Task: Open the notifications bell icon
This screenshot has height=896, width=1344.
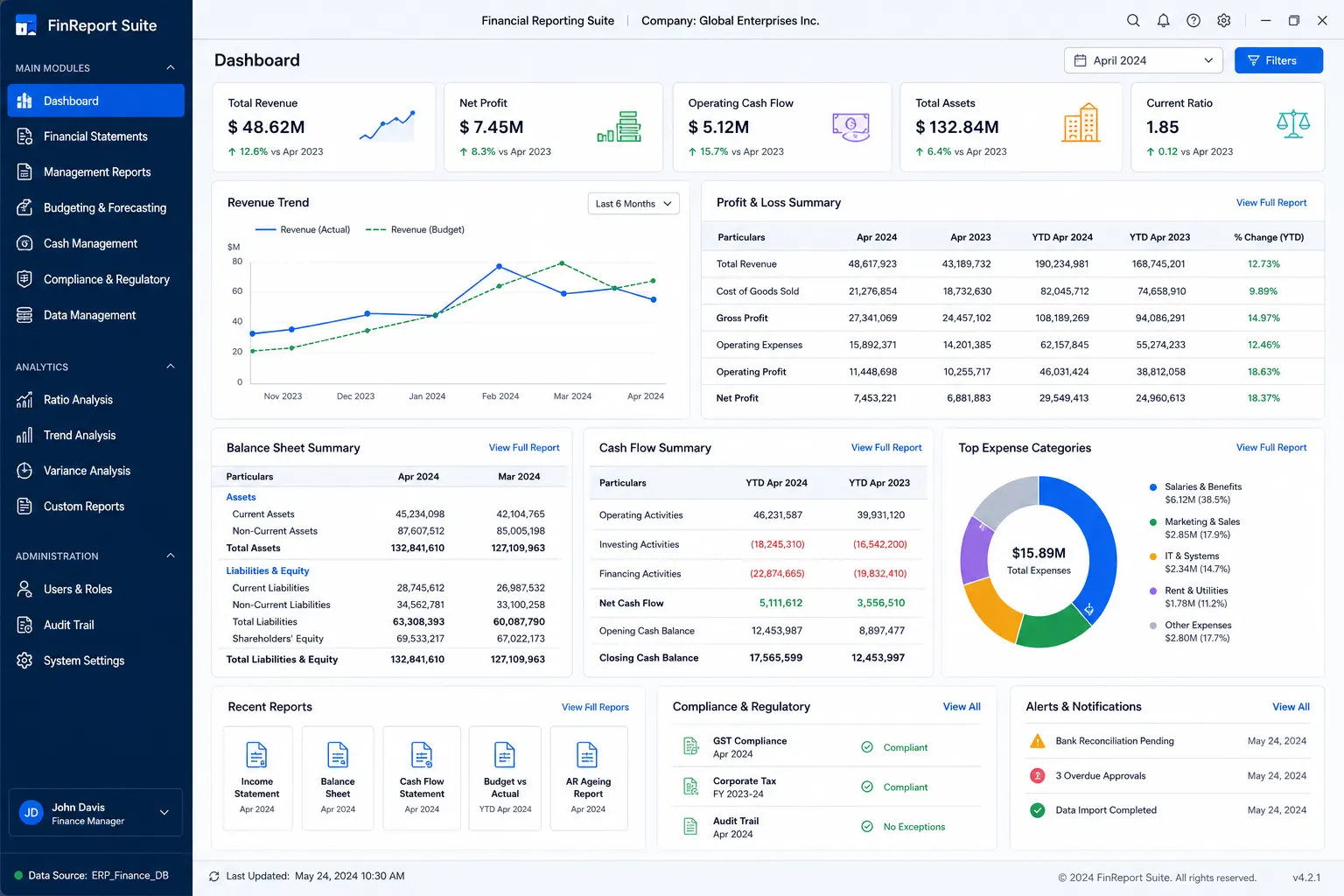Action: click(x=1163, y=20)
